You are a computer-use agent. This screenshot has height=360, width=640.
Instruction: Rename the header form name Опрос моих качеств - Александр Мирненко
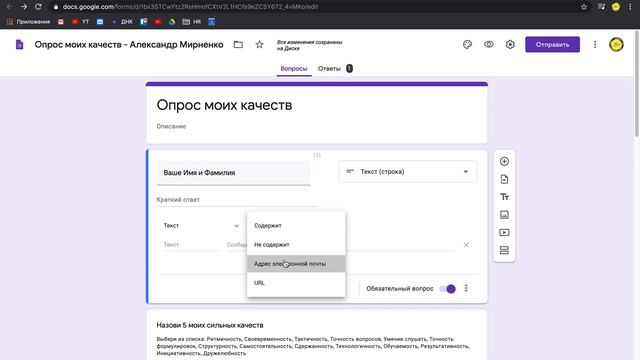[129, 44]
